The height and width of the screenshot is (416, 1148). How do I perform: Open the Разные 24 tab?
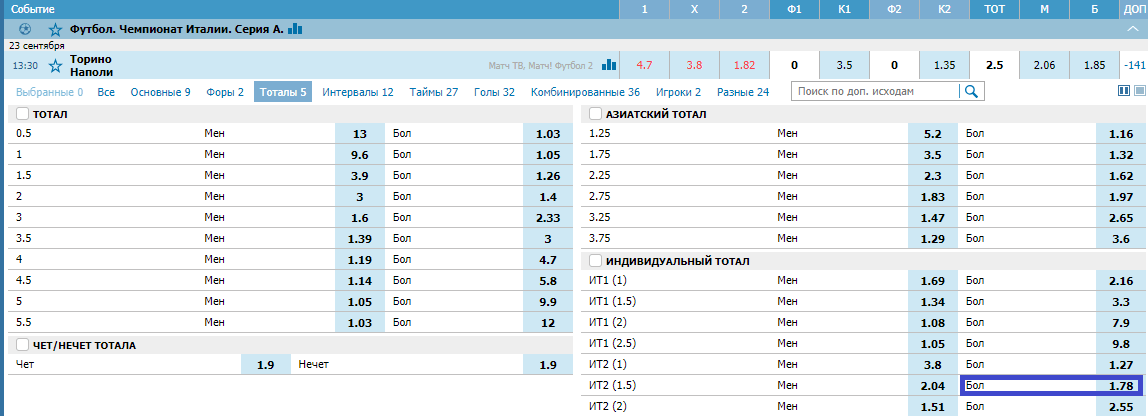[x=743, y=92]
